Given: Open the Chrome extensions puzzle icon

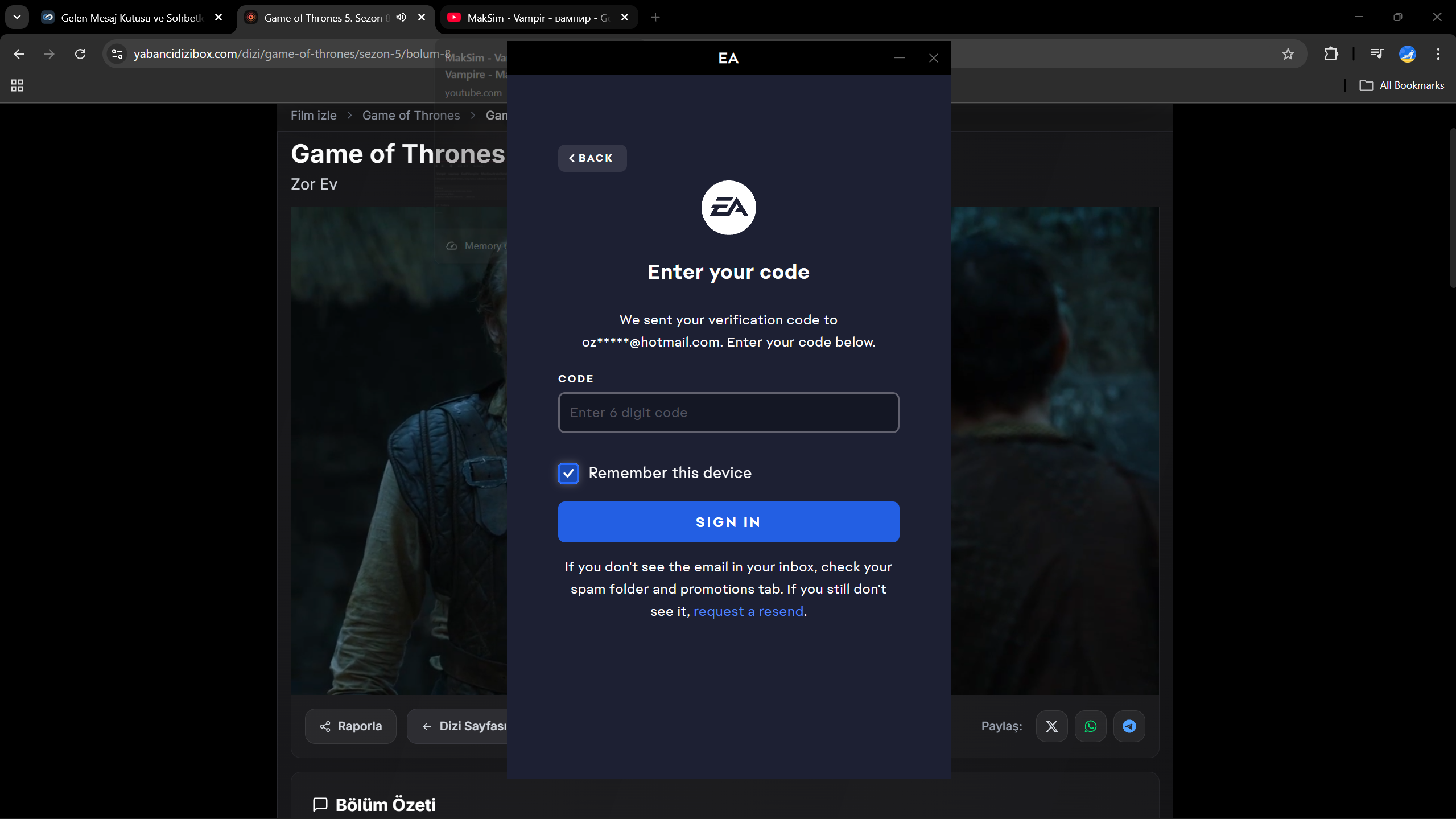Looking at the screenshot, I should coord(1331,54).
